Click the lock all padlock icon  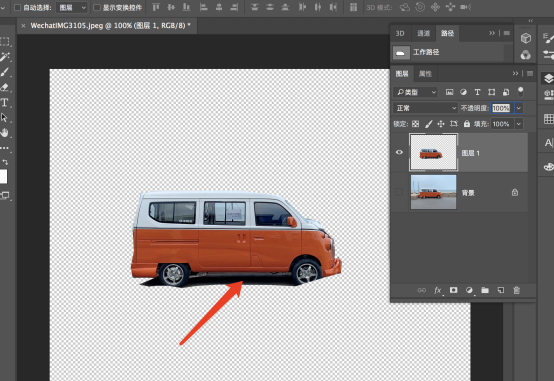467,124
